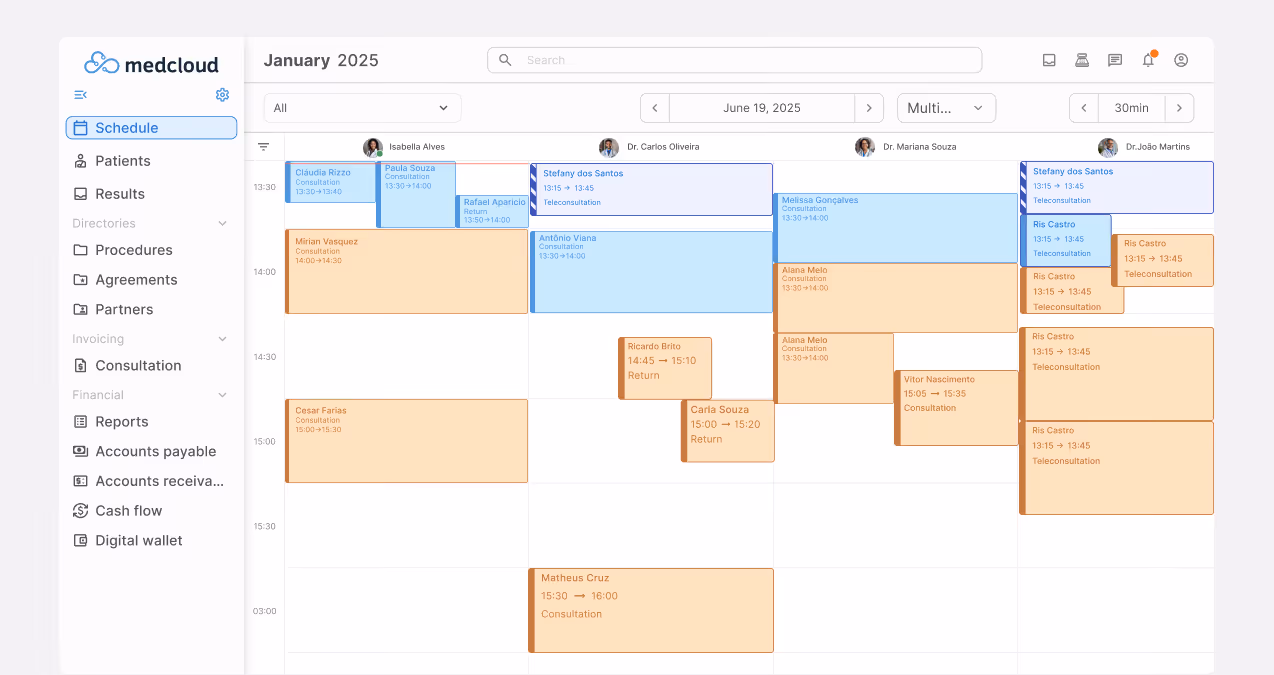Open the Reports section
Image resolution: width=1274 pixels, height=675 pixels.
tap(121, 421)
